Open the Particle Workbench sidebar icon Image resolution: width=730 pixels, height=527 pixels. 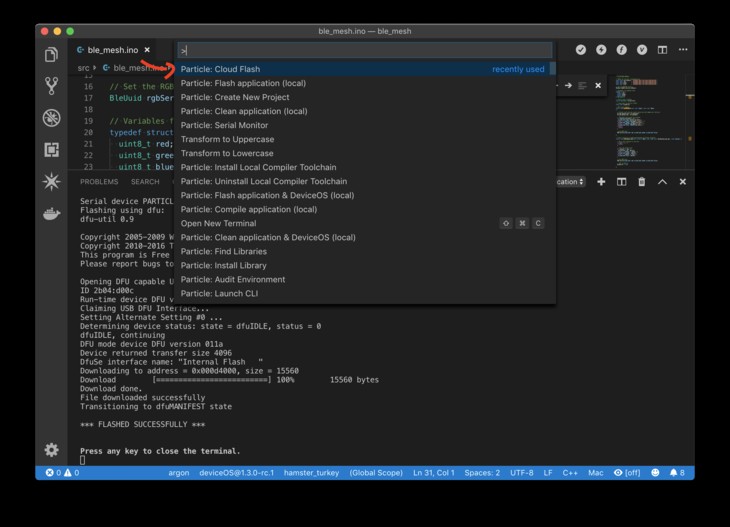(x=51, y=182)
